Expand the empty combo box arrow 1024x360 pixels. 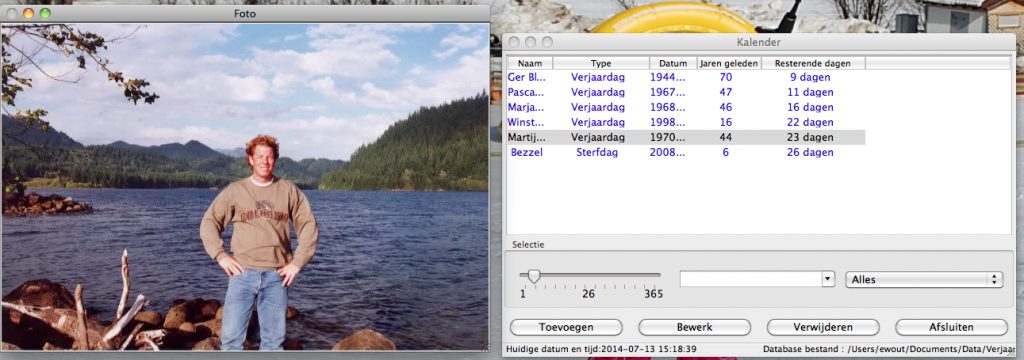coord(828,279)
